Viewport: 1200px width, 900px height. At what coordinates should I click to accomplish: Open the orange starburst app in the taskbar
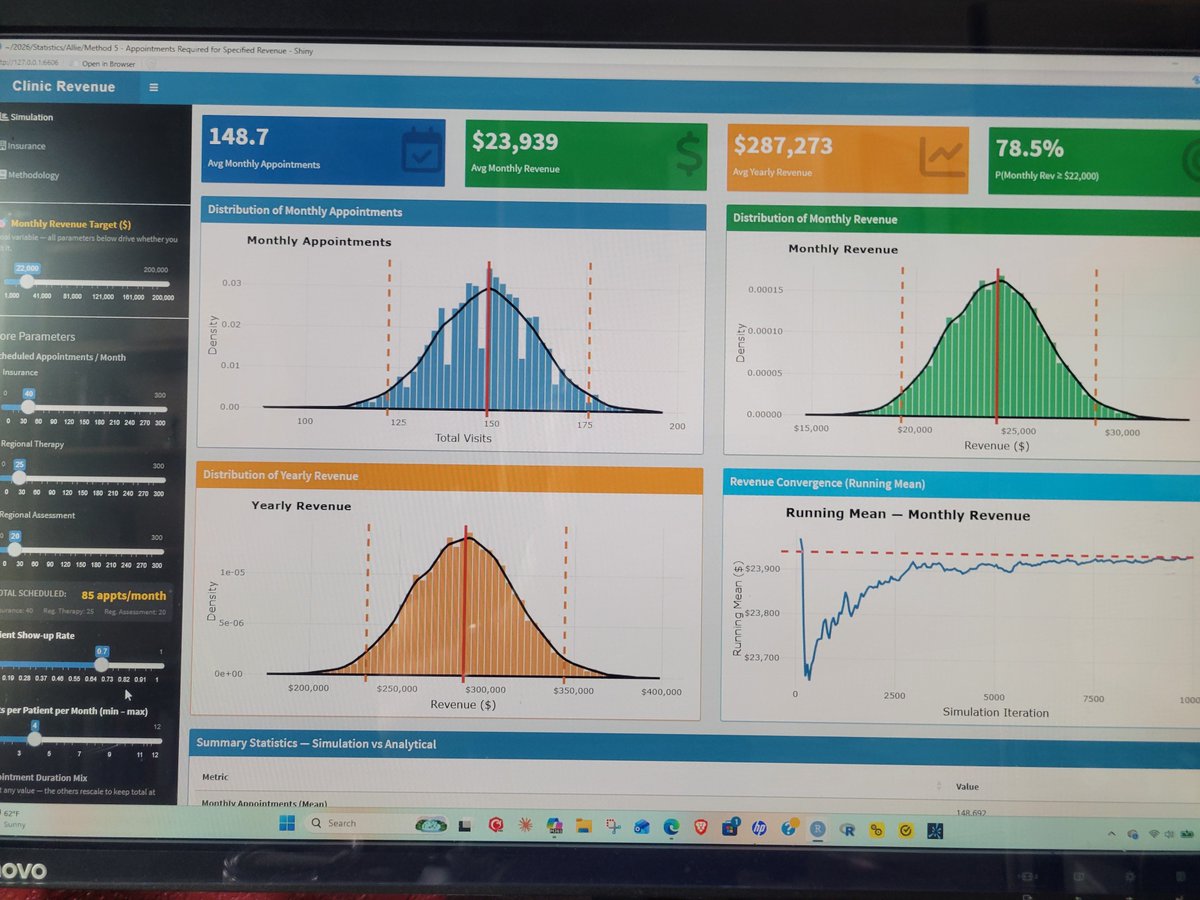point(525,825)
